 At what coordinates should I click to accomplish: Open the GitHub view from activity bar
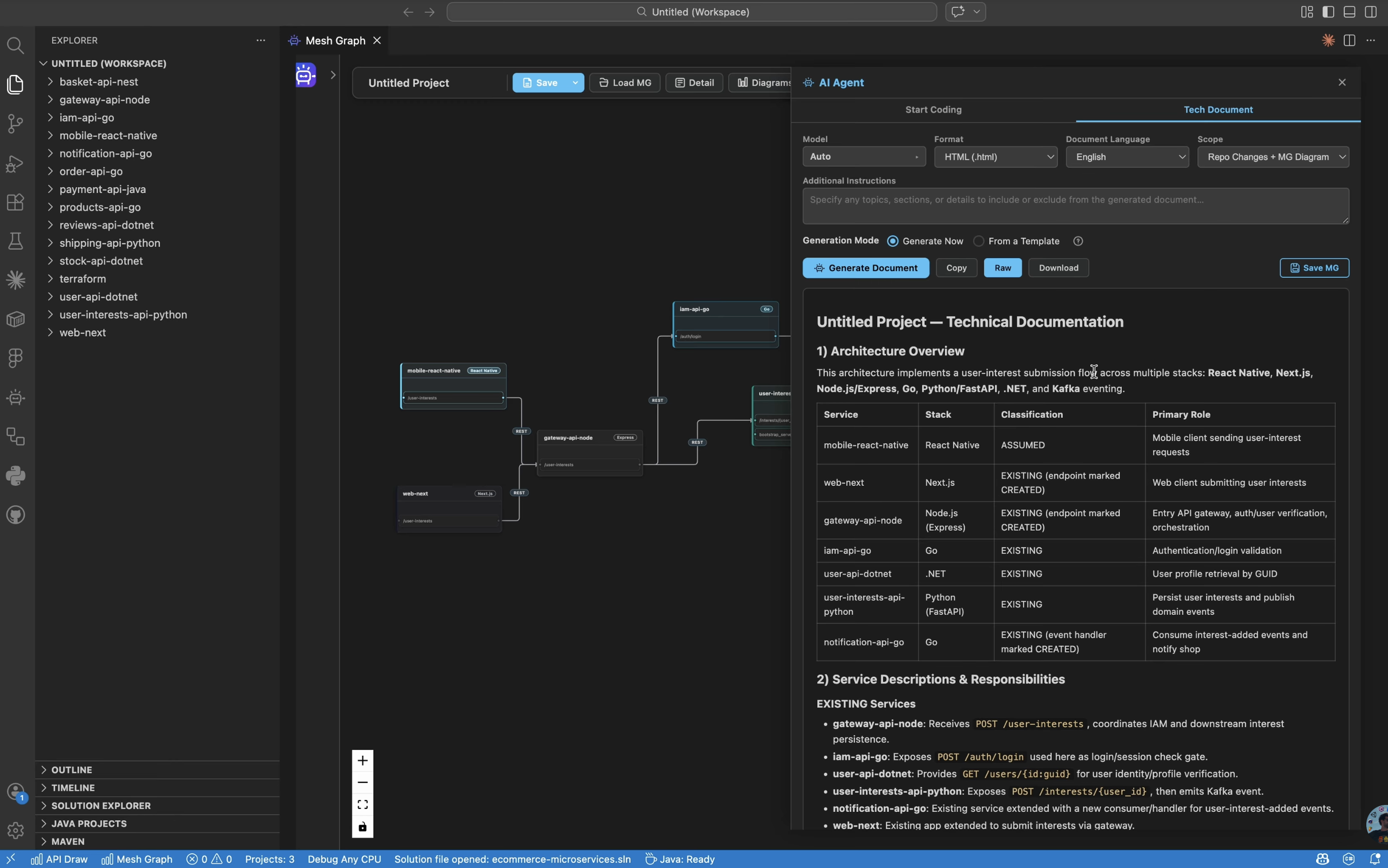[15, 515]
